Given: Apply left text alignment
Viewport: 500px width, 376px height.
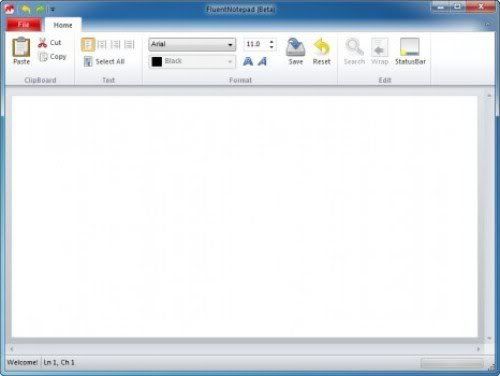Looking at the screenshot, I should click(x=88, y=44).
